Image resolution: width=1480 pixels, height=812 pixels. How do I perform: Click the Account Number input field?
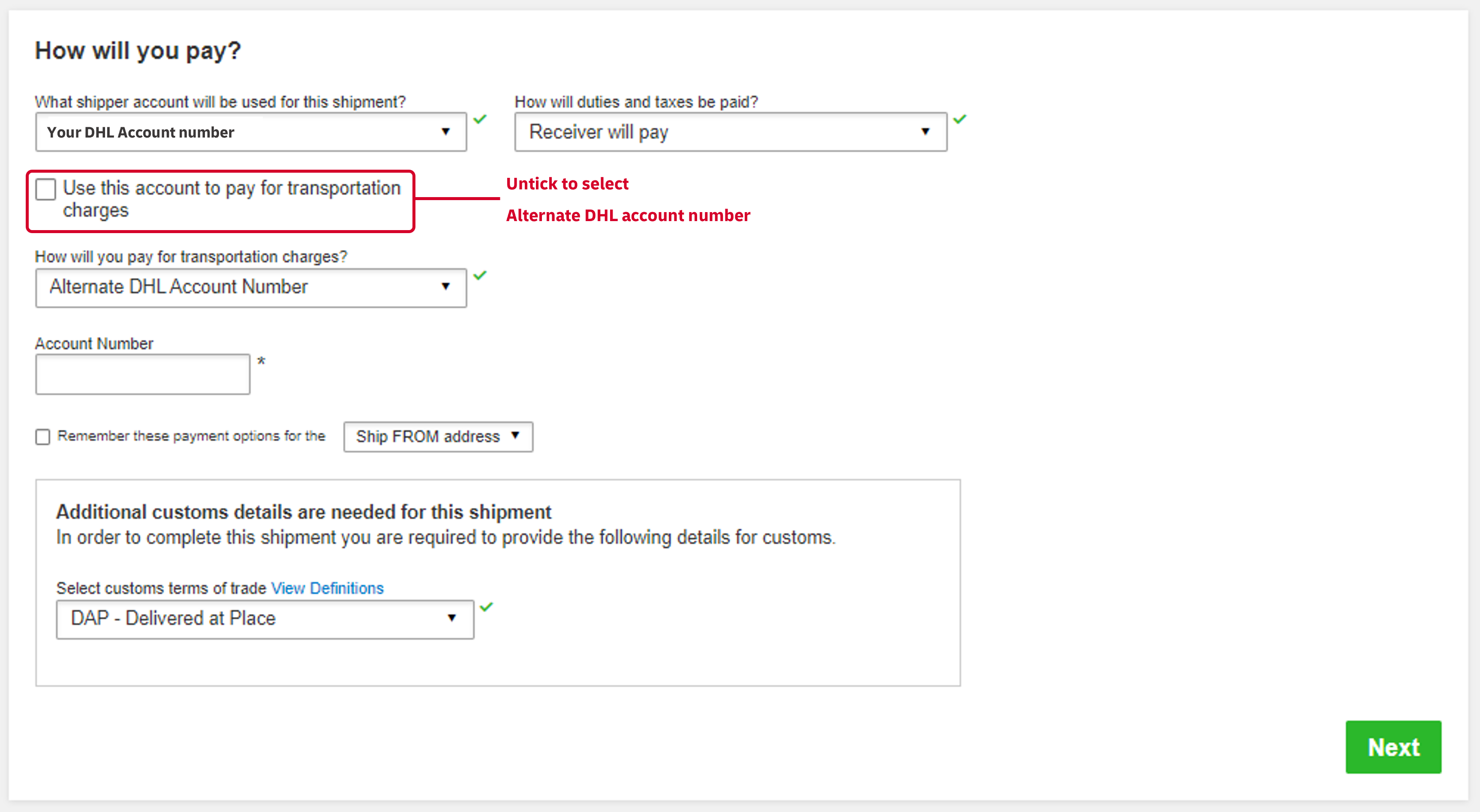click(142, 374)
